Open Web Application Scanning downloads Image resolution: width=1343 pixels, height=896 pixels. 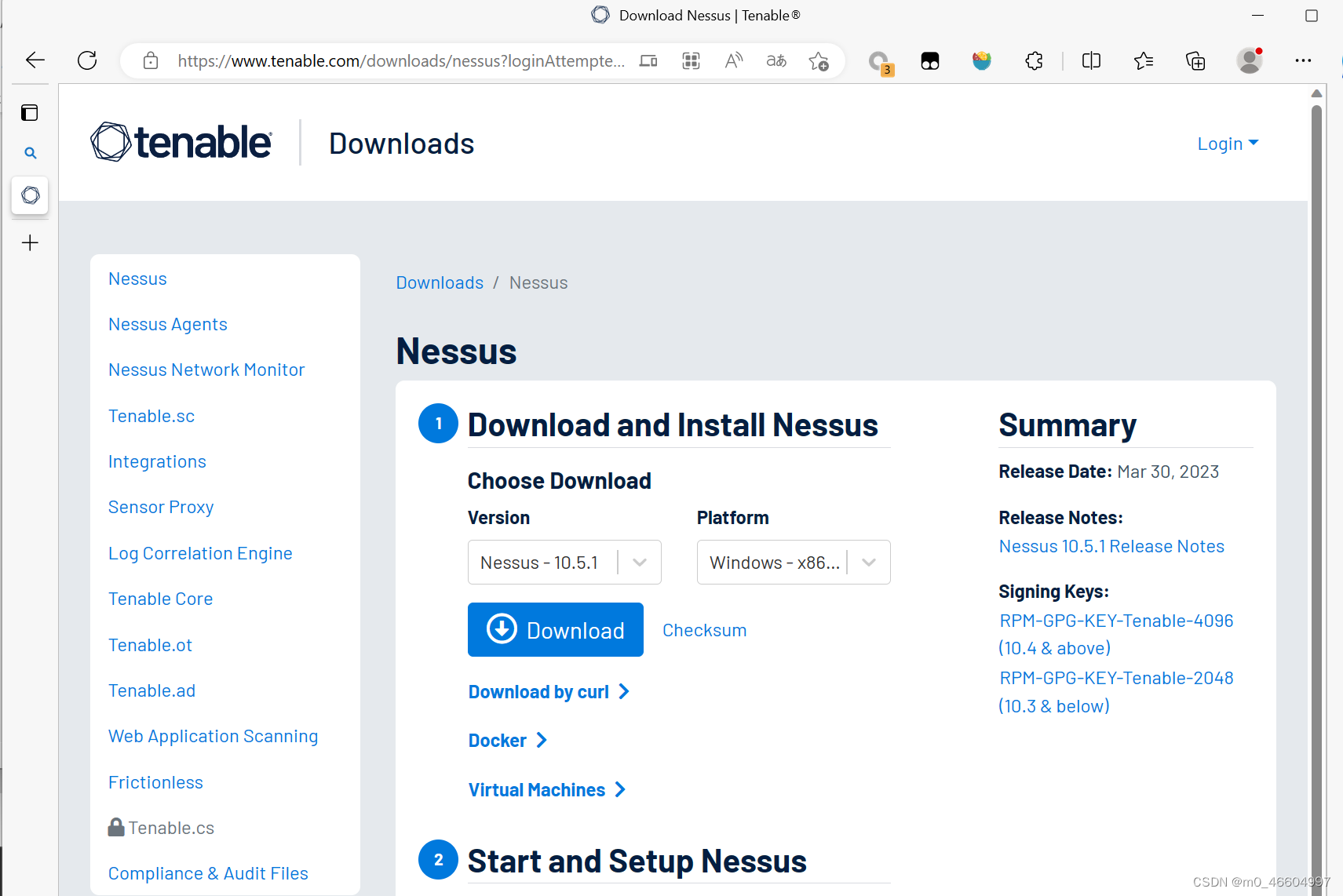[x=213, y=737]
